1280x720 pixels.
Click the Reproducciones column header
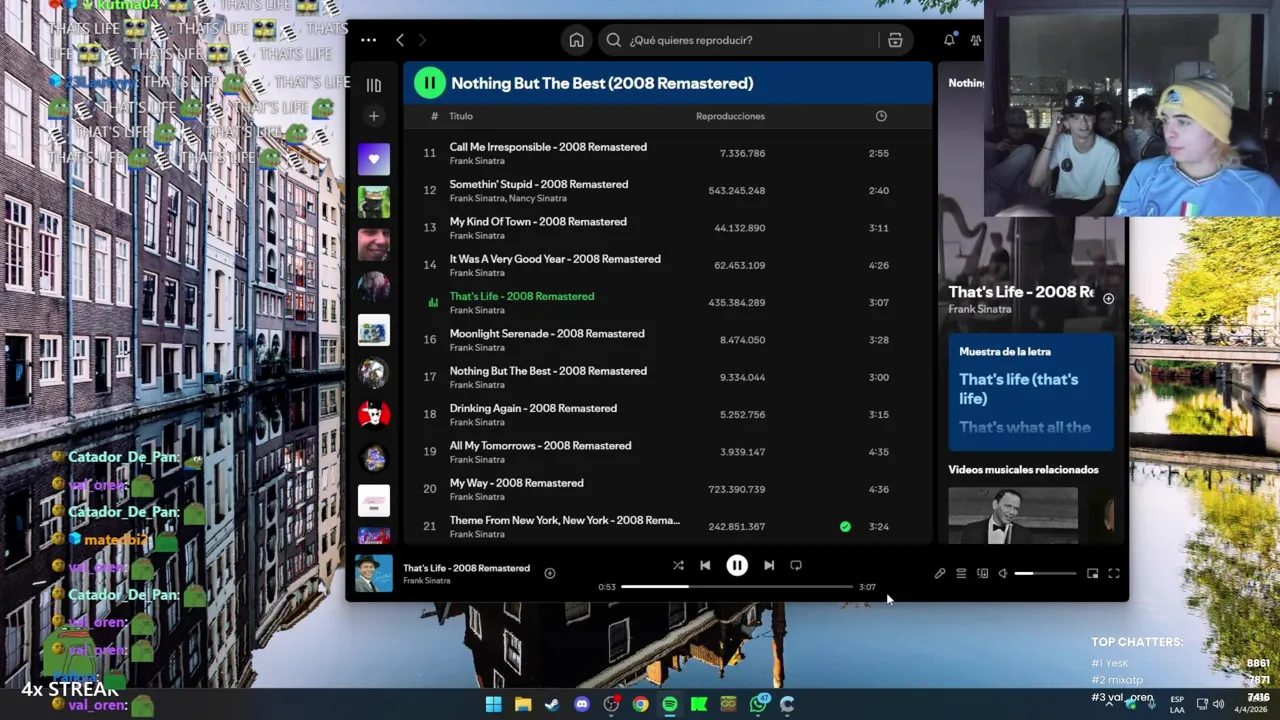[730, 116]
